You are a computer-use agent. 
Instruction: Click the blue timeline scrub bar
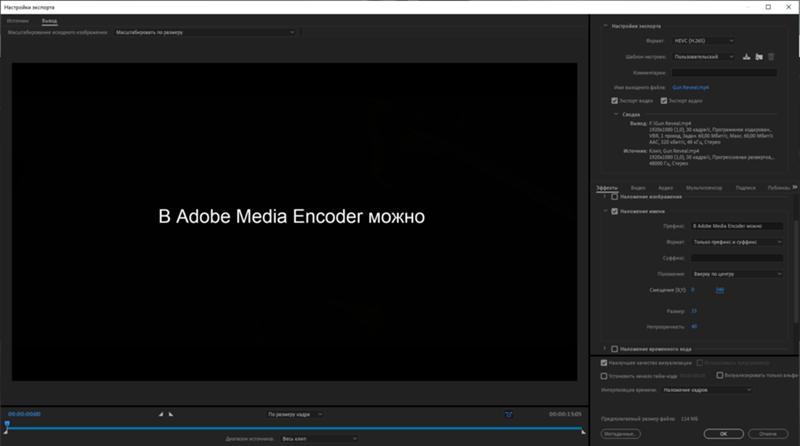tap(294, 428)
